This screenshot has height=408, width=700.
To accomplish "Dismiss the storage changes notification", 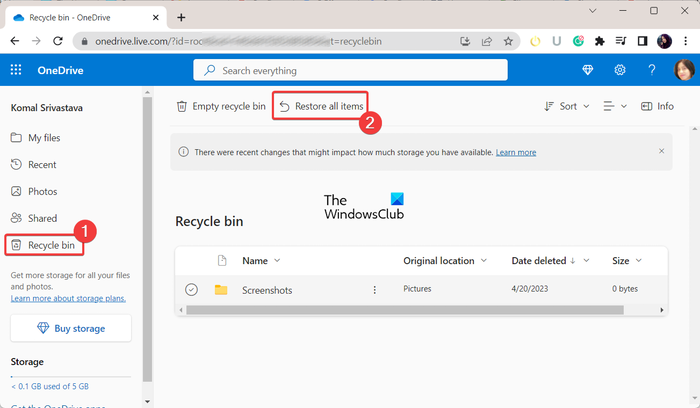I will (x=662, y=151).
